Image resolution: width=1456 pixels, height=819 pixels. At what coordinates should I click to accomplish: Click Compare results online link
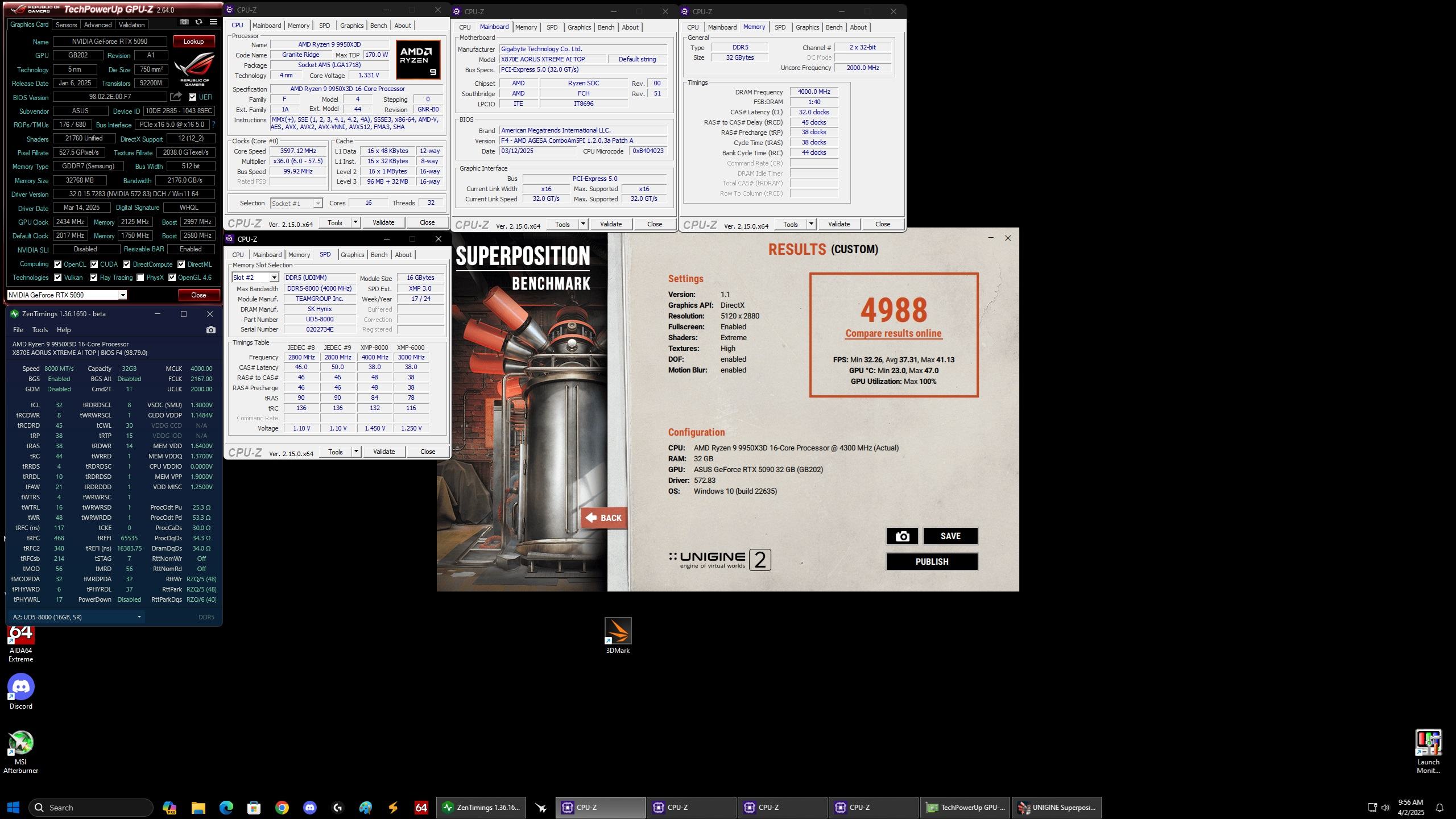point(894,333)
